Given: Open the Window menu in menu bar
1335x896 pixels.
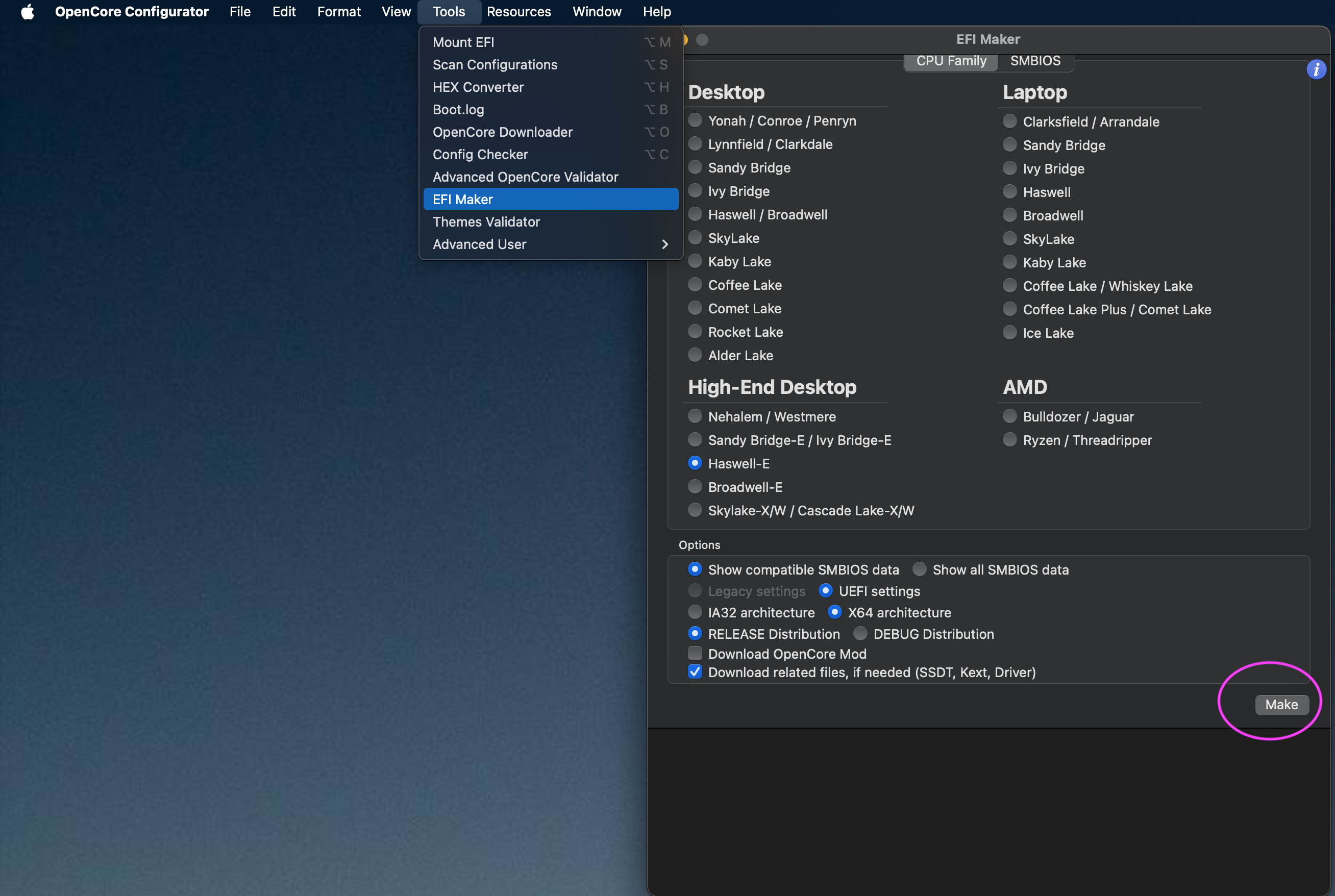Looking at the screenshot, I should (x=597, y=11).
